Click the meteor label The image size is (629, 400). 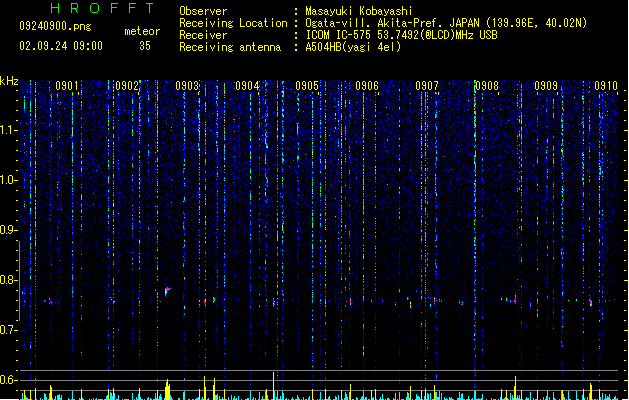point(142,31)
